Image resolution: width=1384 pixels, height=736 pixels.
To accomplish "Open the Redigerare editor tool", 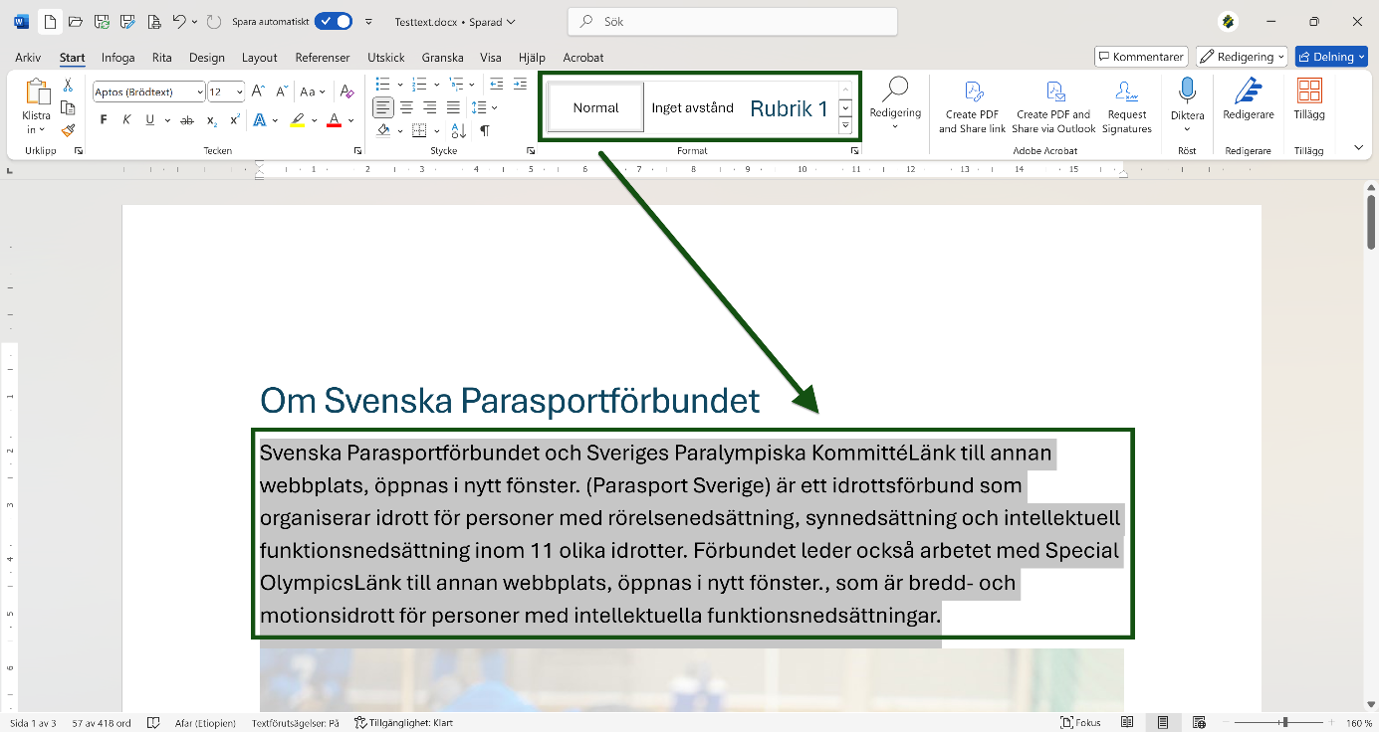I will click(x=1248, y=100).
